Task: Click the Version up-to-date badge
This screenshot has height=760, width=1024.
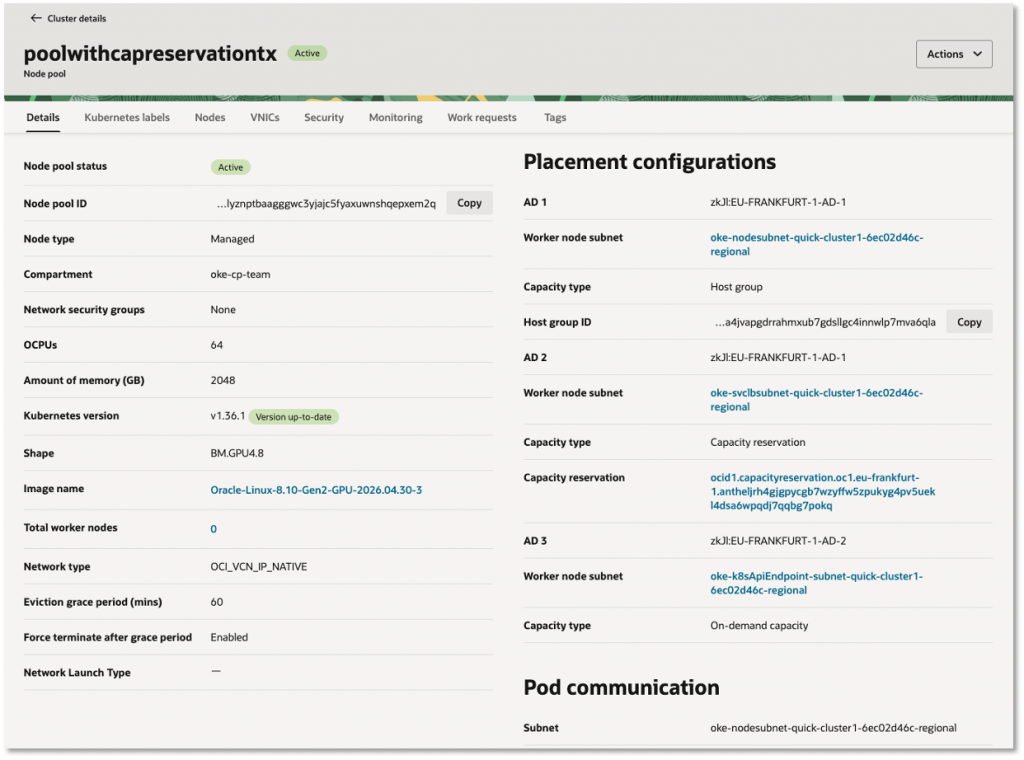Action: point(293,417)
